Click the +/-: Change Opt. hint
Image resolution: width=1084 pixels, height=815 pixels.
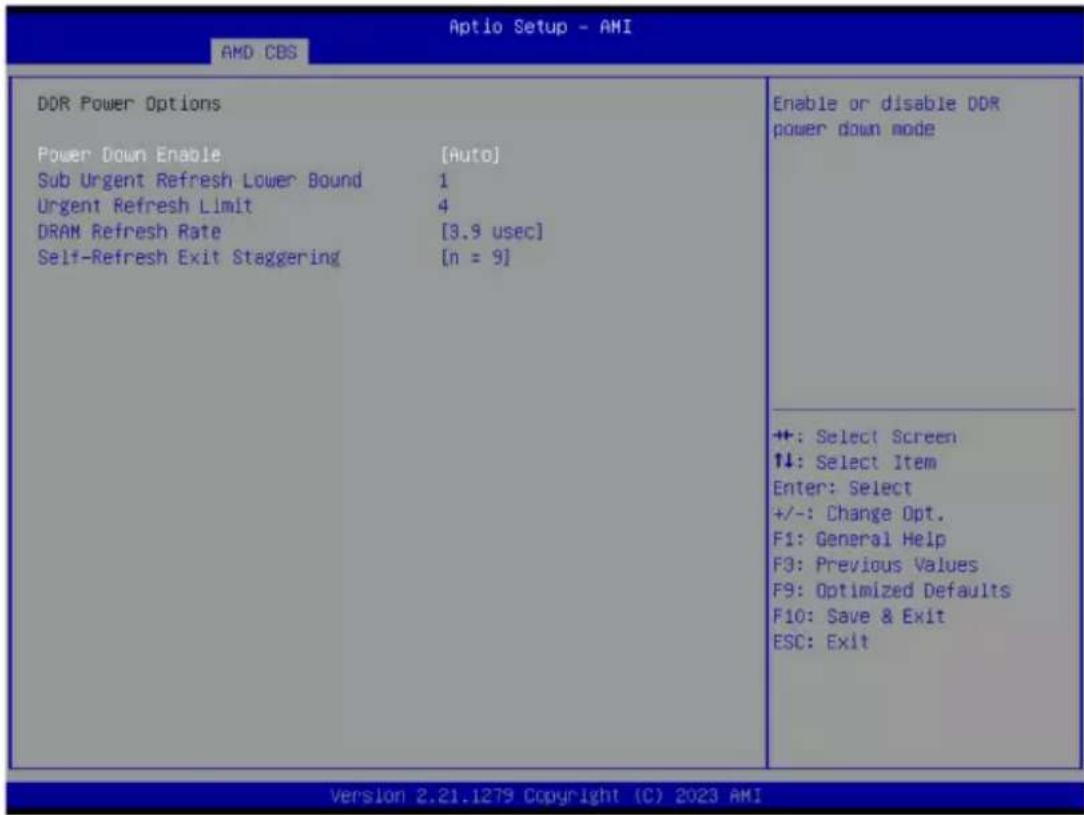click(x=859, y=514)
